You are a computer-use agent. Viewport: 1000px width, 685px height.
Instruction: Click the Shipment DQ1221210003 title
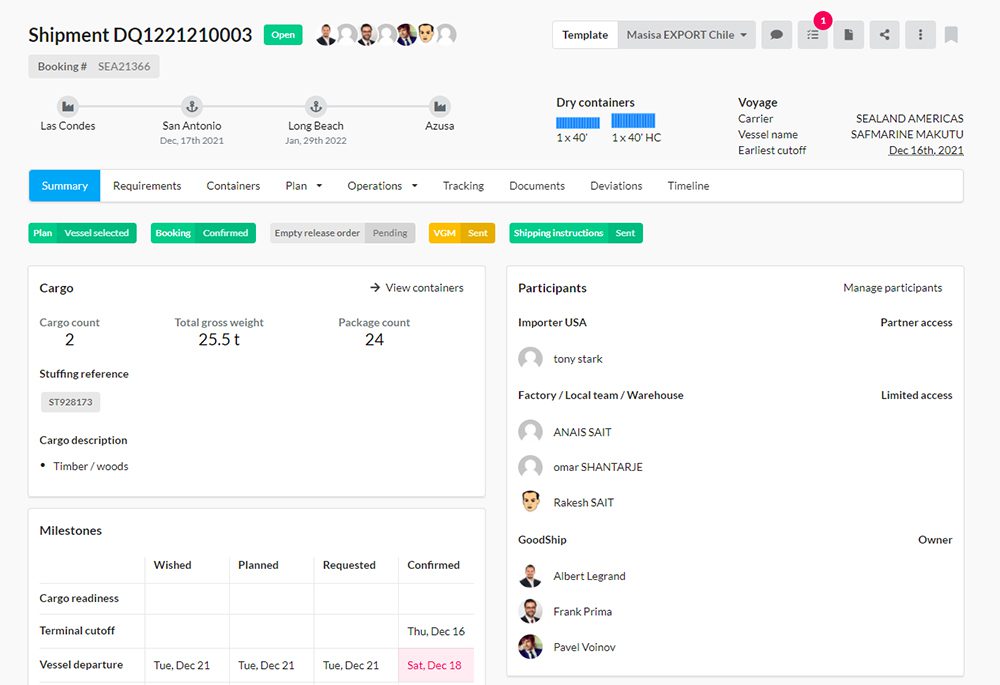pos(140,34)
